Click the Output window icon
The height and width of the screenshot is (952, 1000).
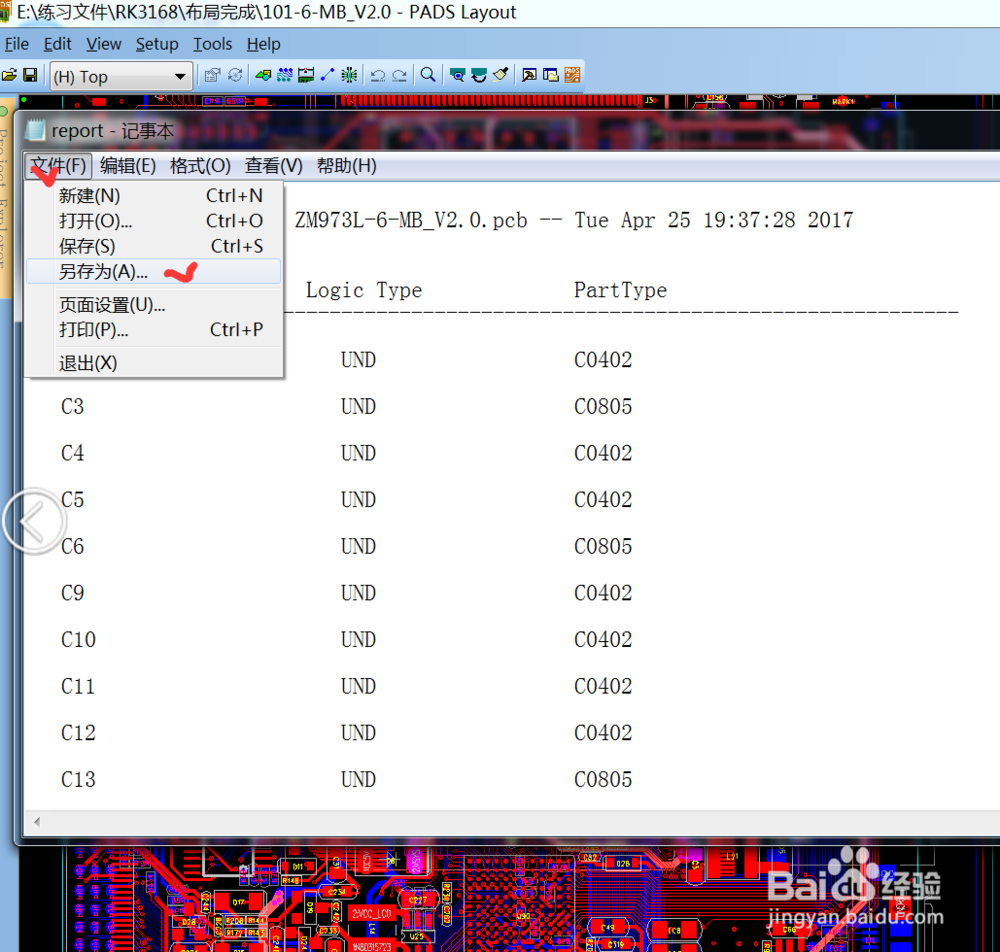click(529, 76)
